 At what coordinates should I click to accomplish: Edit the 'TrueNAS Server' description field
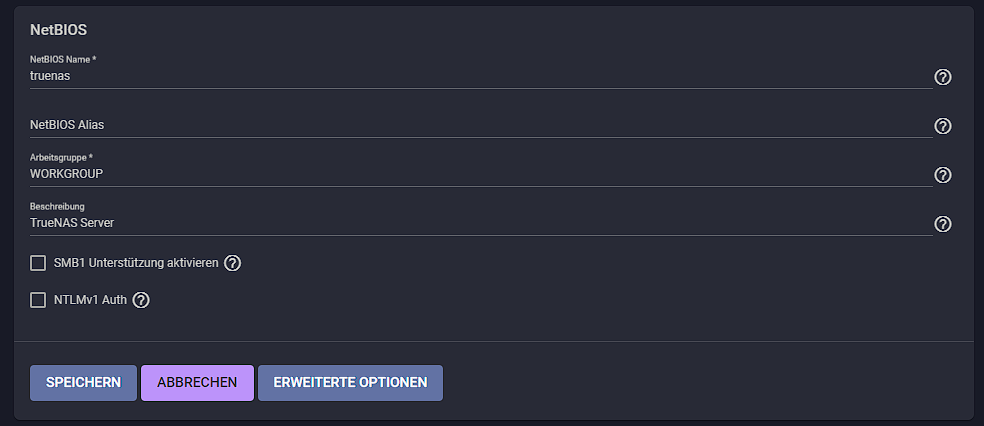tap(480, 223)
